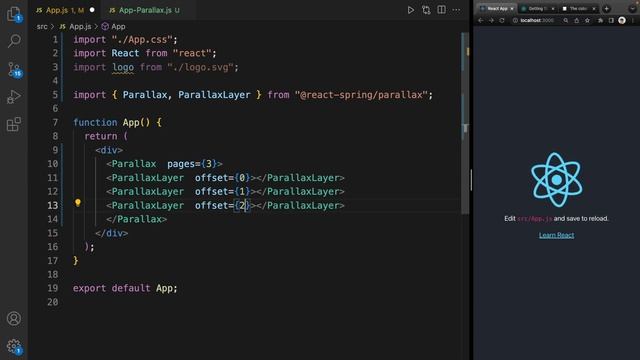Image resolution: width=640 pixels, height=360 pixels.
Task: Open the Accounts menu icon
Action: (x=14, y=318)
